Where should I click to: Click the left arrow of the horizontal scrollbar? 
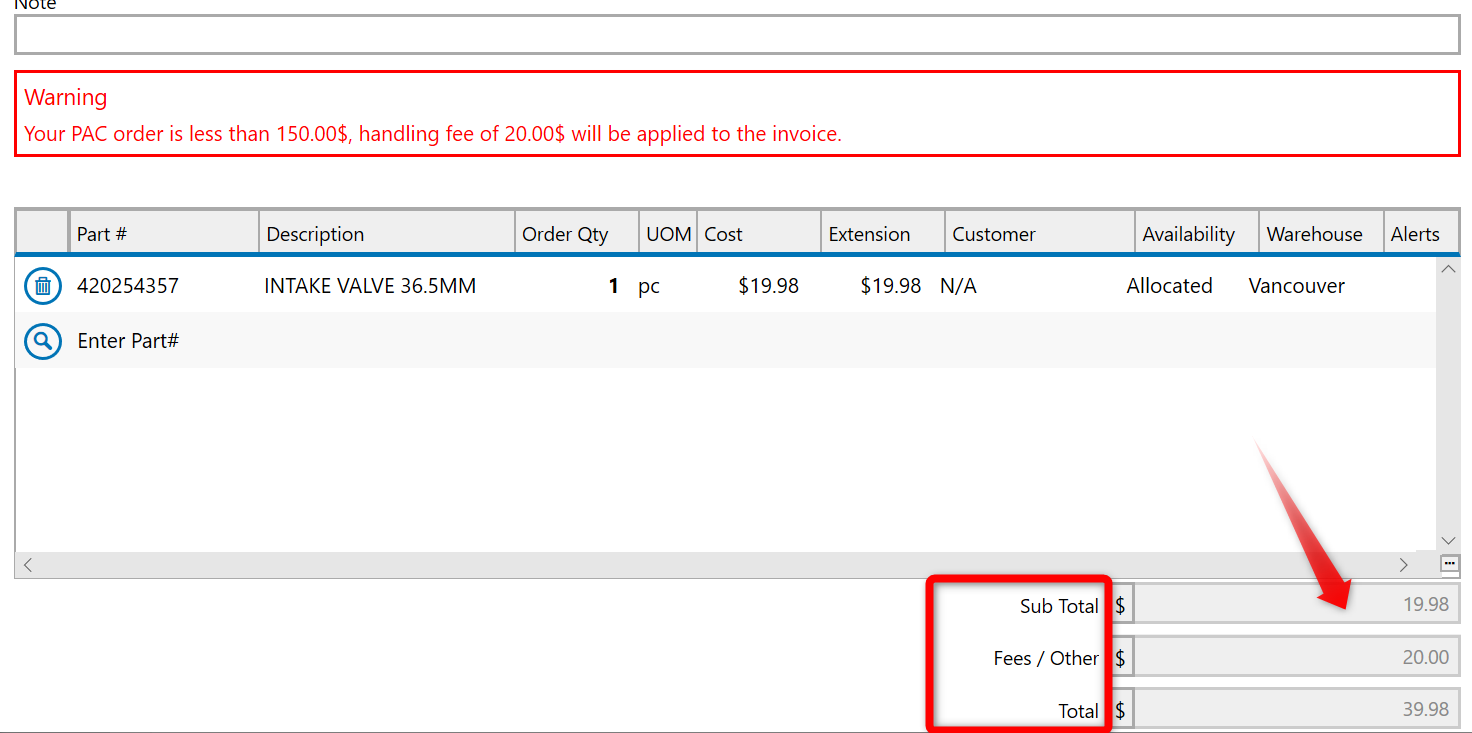[x=27, y=564]
